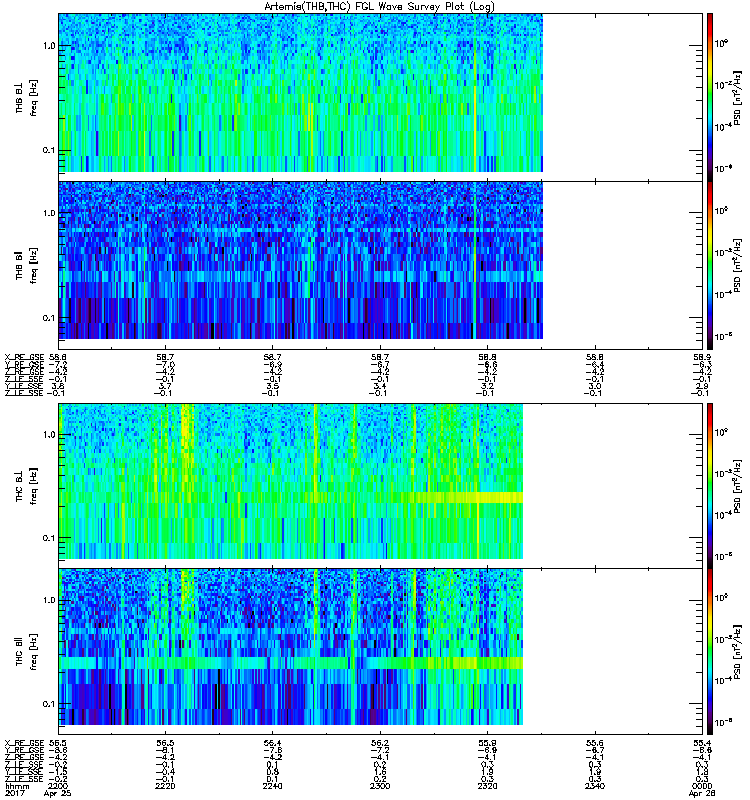Click the '2220' time axis label
The width and height of the screenshot is (750, 800).
click(165, 786)
